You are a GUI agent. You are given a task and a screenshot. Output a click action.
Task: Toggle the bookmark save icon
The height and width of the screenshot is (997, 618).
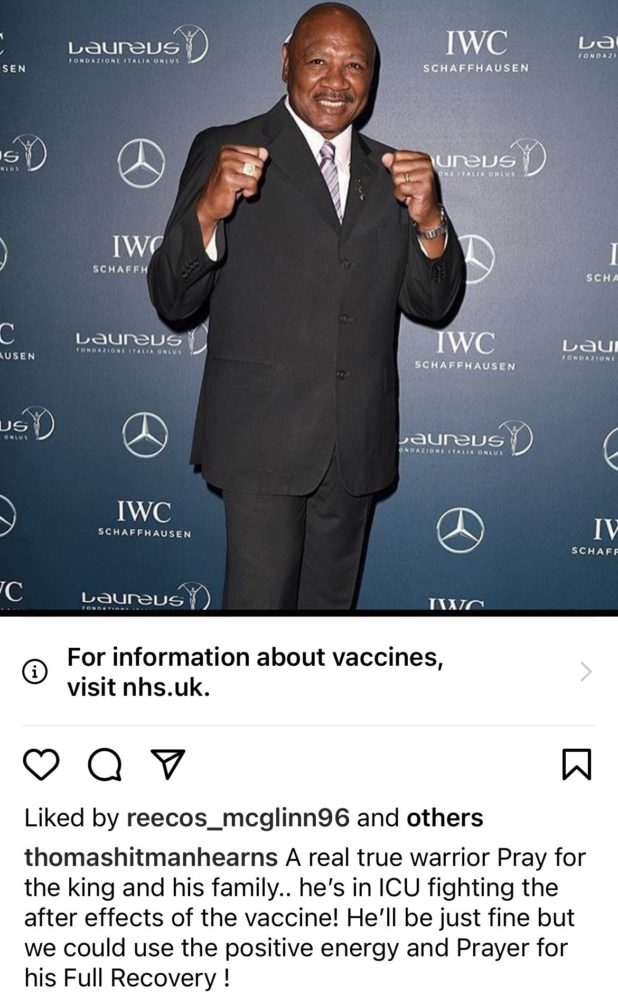coord(577,764)
